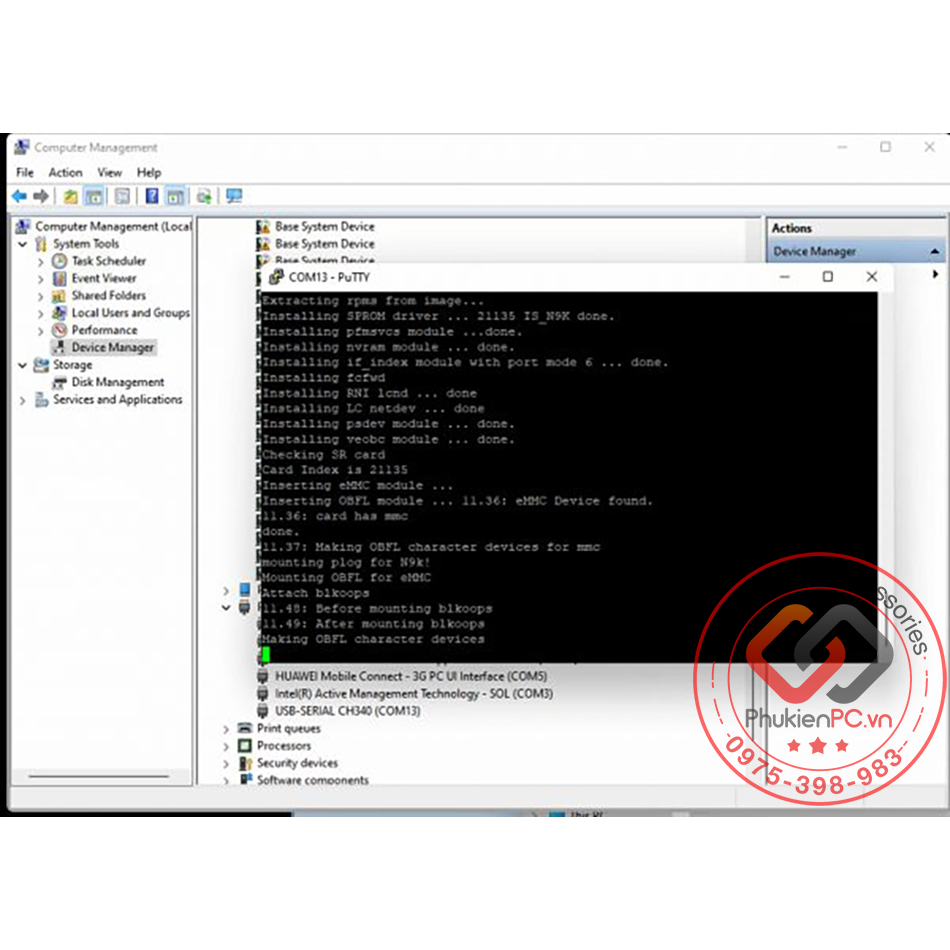The image size is (950, 950).
Task: Expand the Print queues category
Action: click(226, 729)
